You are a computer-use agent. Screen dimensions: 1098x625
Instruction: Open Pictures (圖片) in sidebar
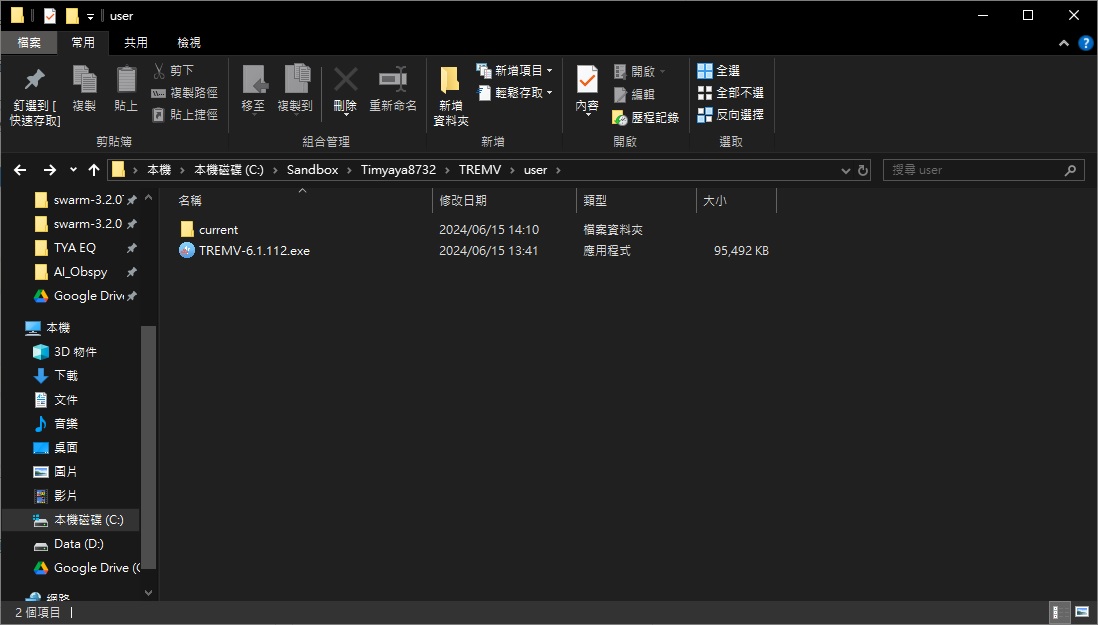pos(66,472)
